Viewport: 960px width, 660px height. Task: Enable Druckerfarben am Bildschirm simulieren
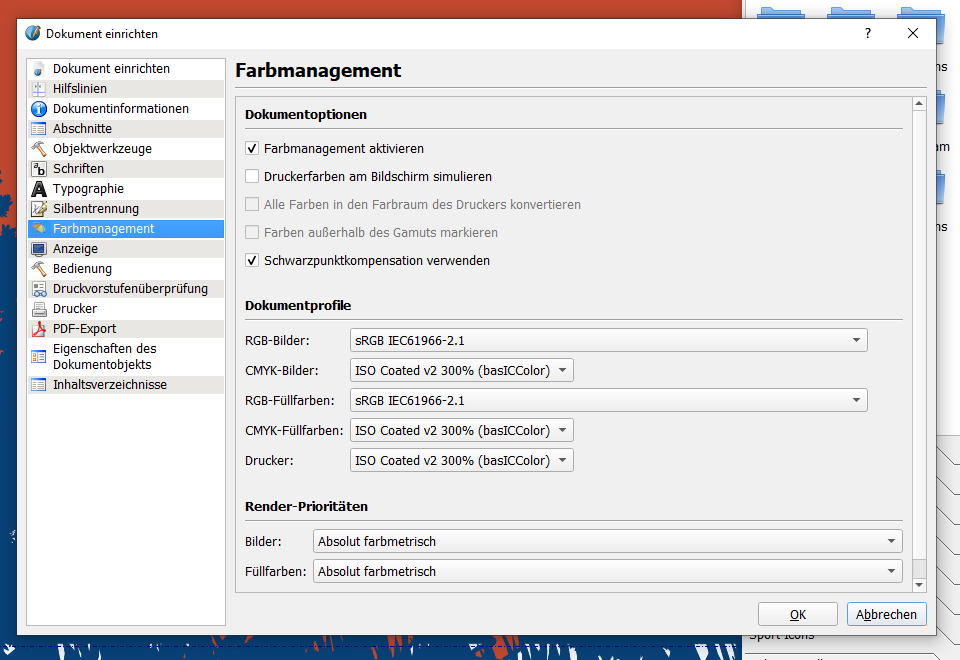pyautogui.click(x=252, y=177)
